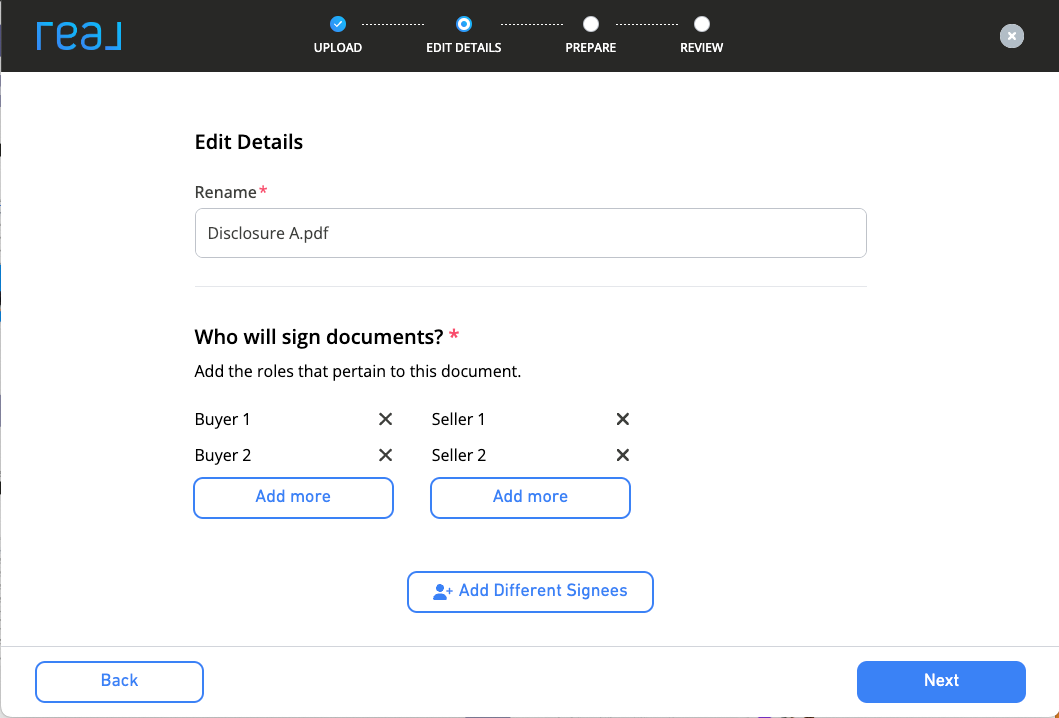Image resolution: width=1059 pixels, height=718 pixels.
Task: Click the completed Upload step checkmark
Action: pos(338,24)
